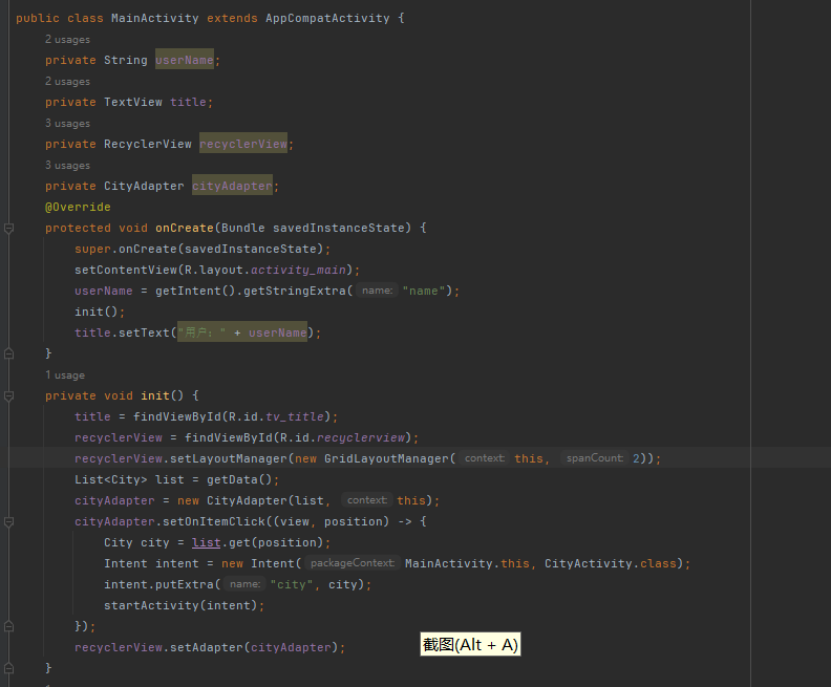Click the "1 usage" hint above init()
This screenshot has height=687, width=831.
tap(64, 375)
